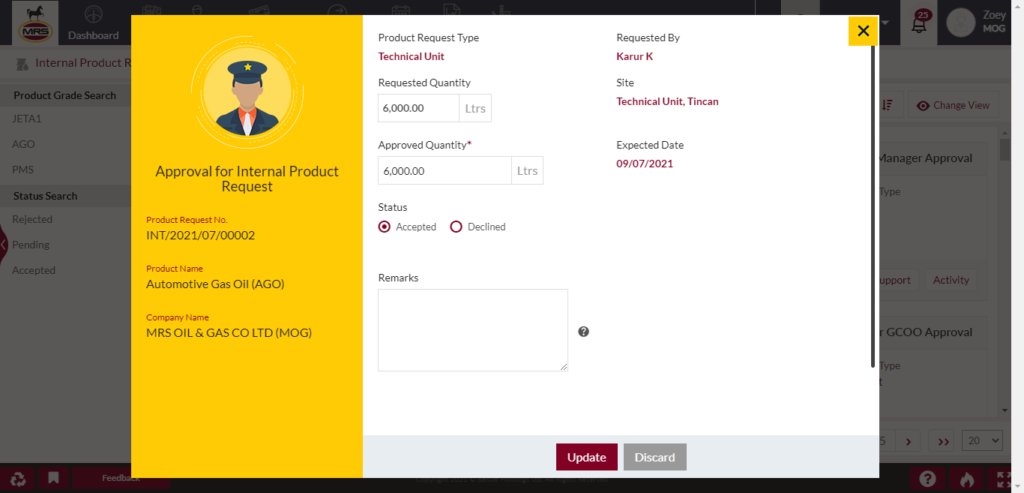Expand the collapsed left side panel arrow
The height and width of the screenshot is (493, 1024).
click(4, 244)
